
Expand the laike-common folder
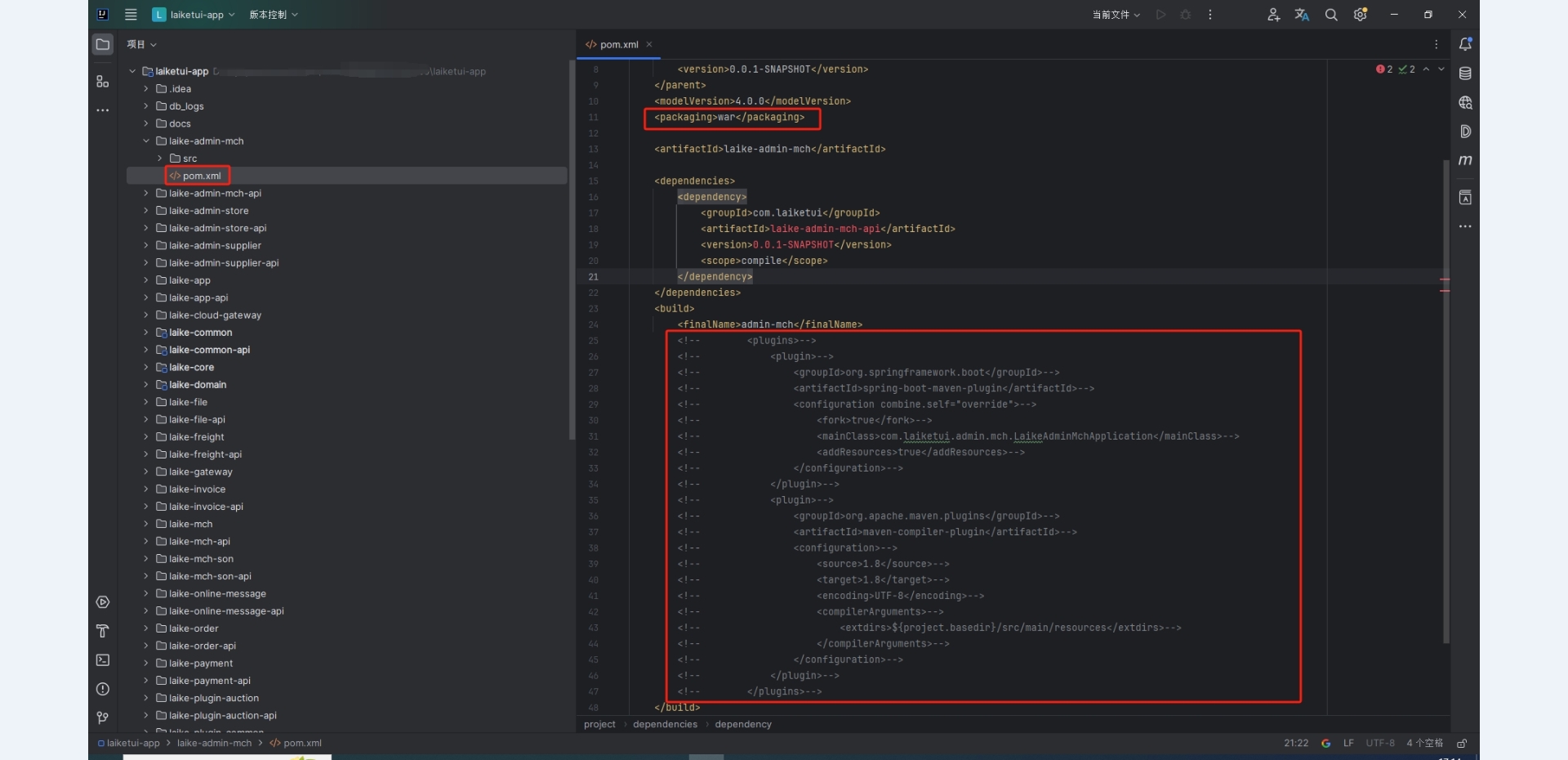[146, 333]
